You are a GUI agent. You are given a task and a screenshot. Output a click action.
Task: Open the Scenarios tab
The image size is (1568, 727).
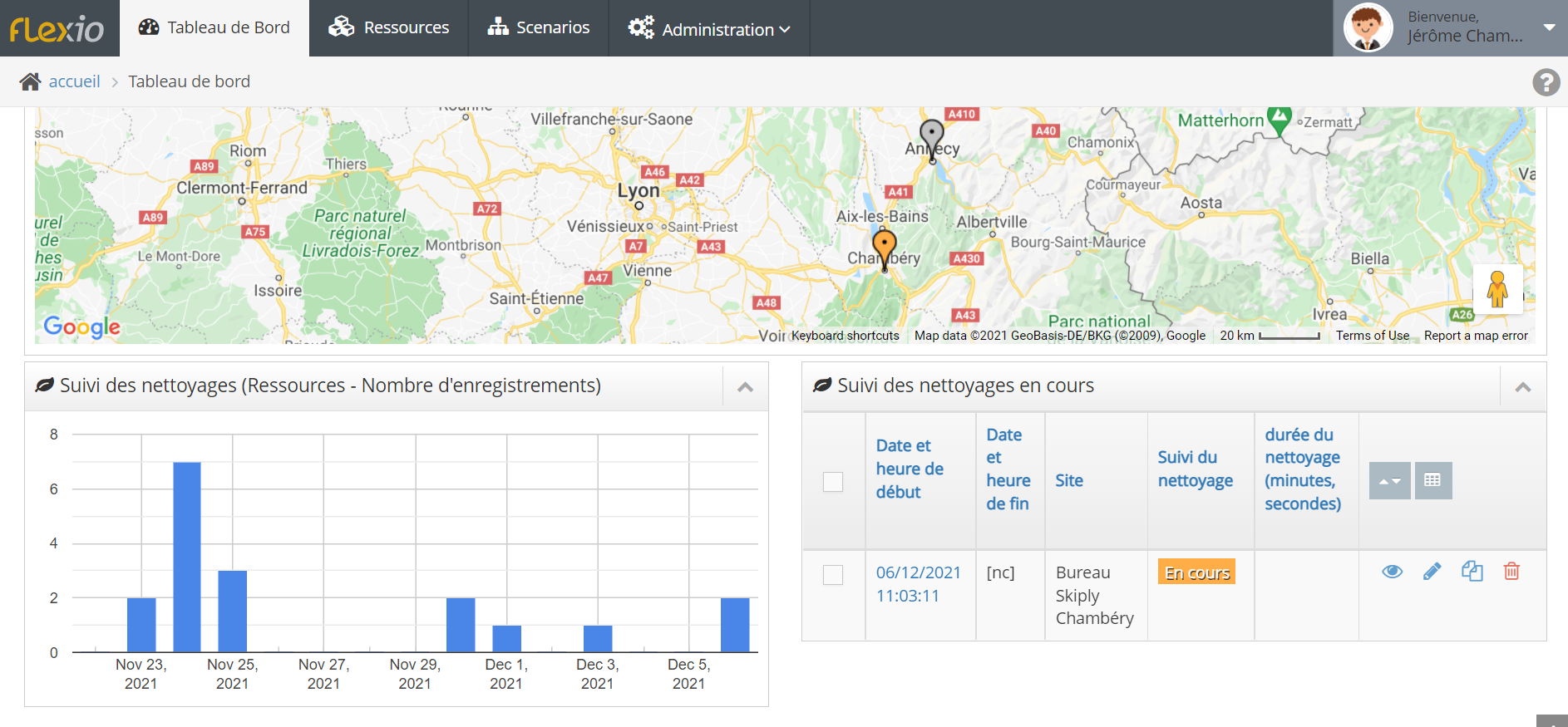[539, 27]
